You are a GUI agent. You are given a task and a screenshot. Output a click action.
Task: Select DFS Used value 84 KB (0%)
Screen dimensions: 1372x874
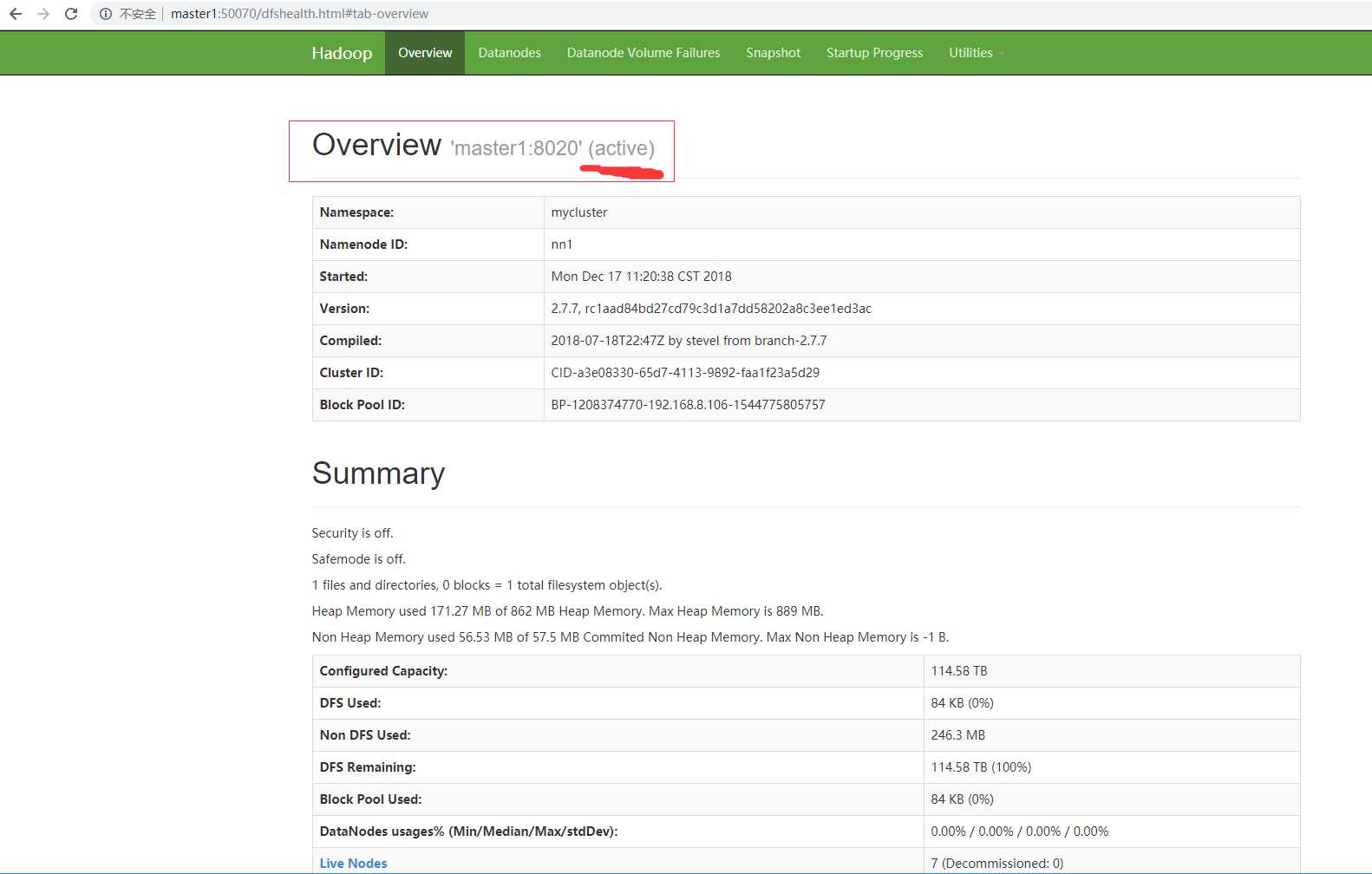(962, 703)
